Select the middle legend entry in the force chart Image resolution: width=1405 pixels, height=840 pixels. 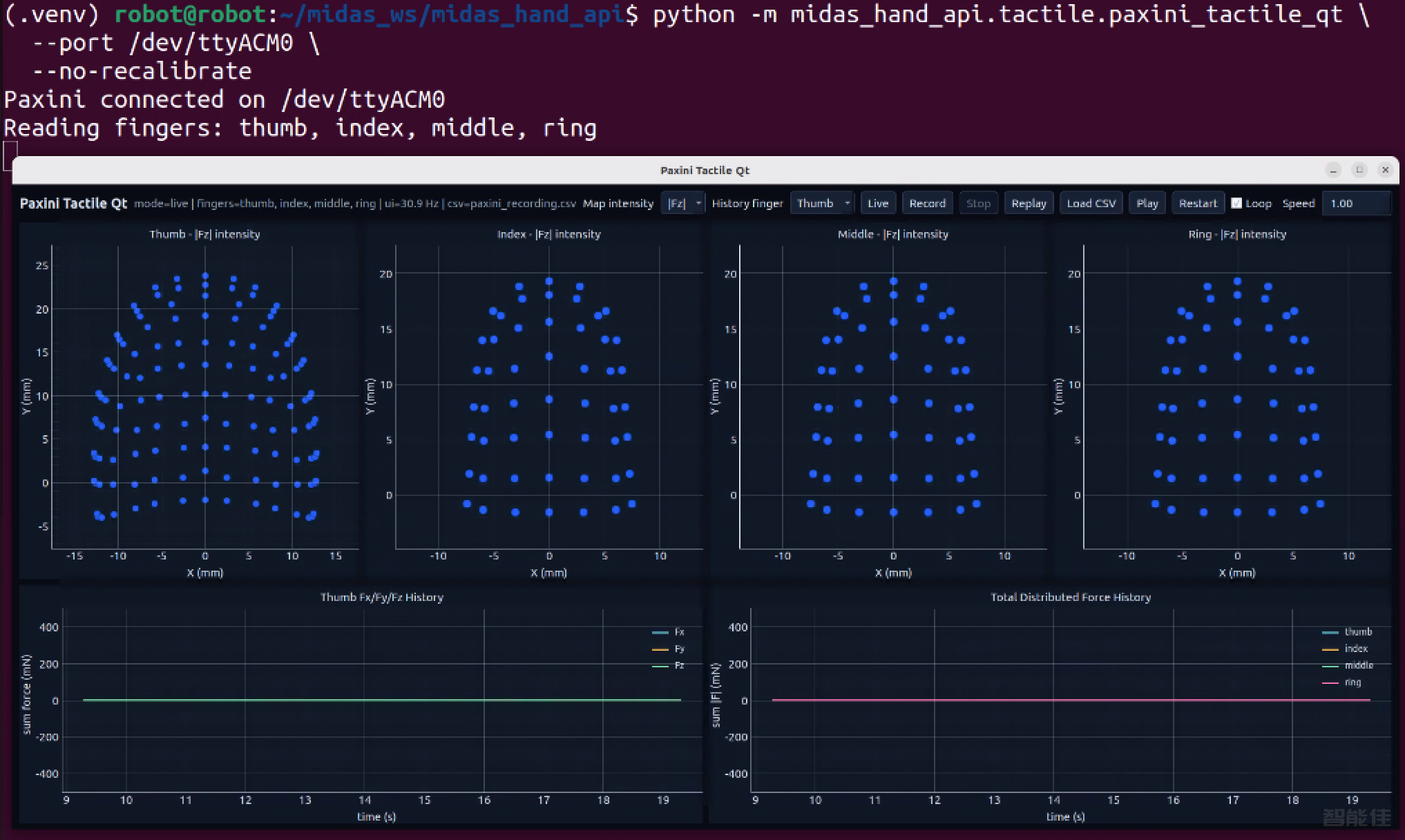point(1347,665)
